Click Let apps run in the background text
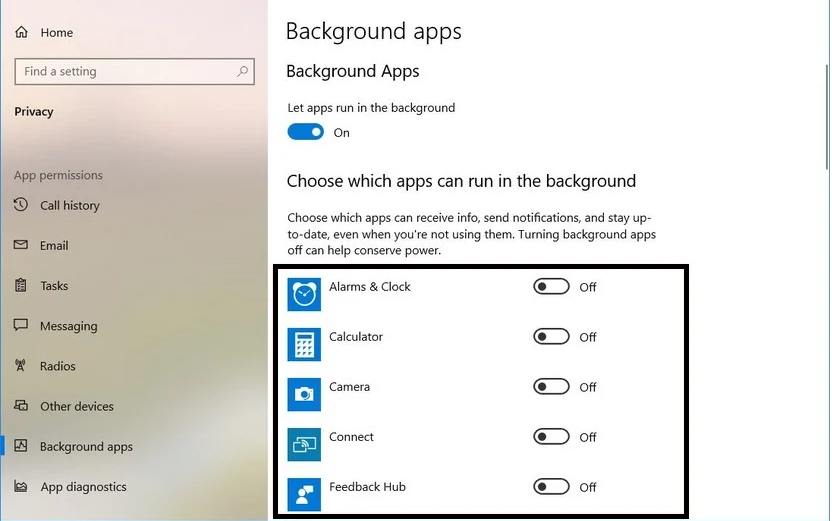The height and width of the screenshot is (521, 832). tap(371, 108)
